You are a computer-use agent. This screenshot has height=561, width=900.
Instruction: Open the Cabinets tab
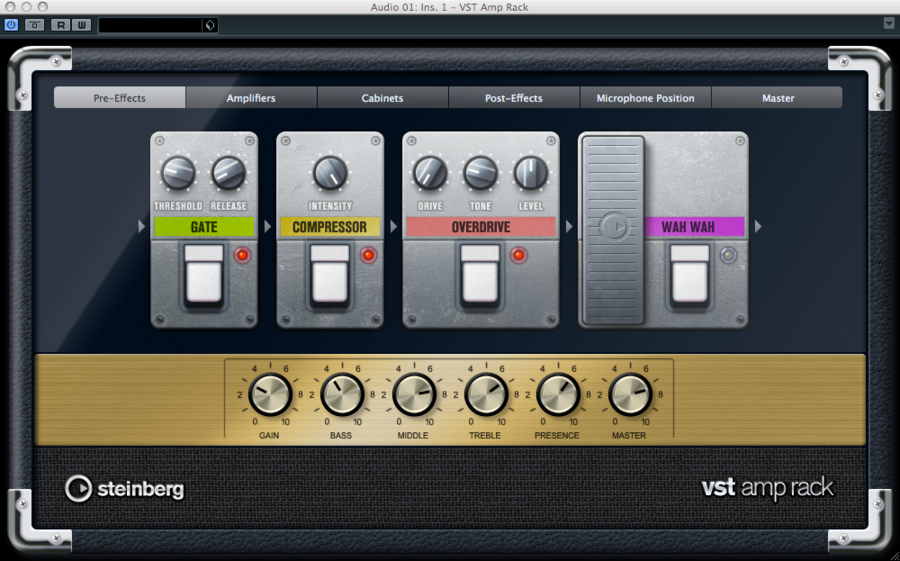382,98
